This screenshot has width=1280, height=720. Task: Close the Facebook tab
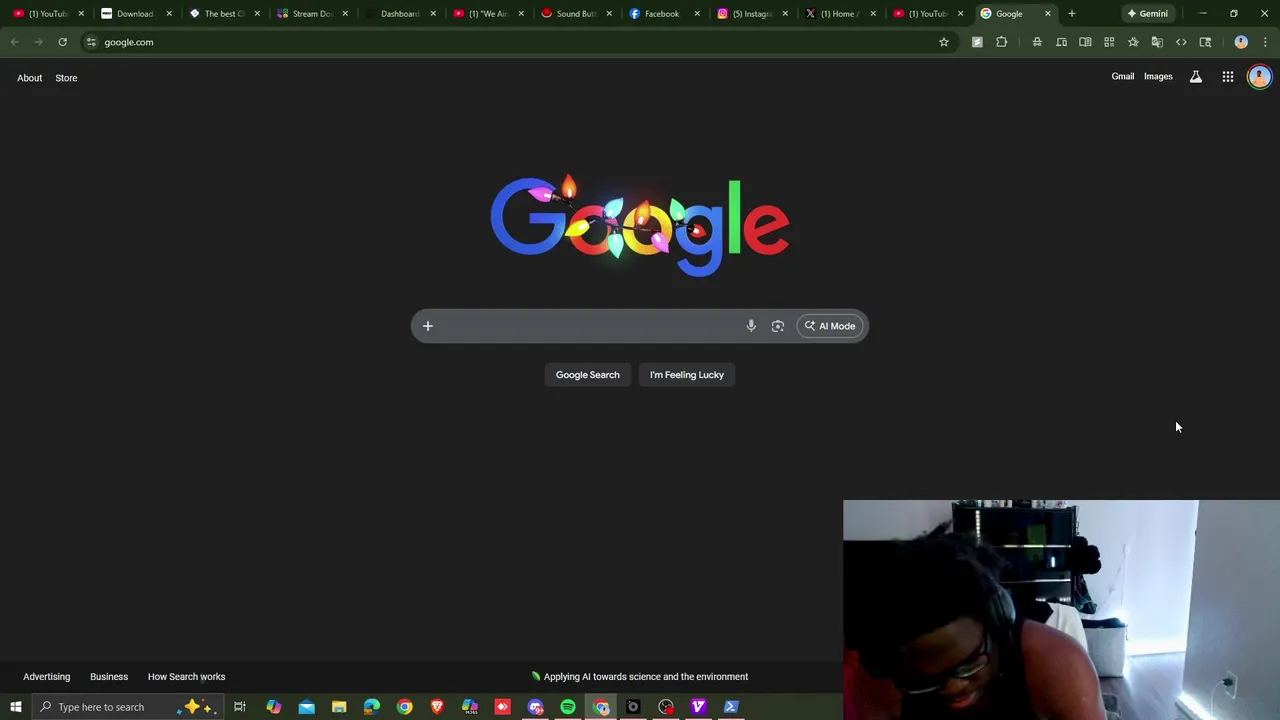tap(697, 14)
